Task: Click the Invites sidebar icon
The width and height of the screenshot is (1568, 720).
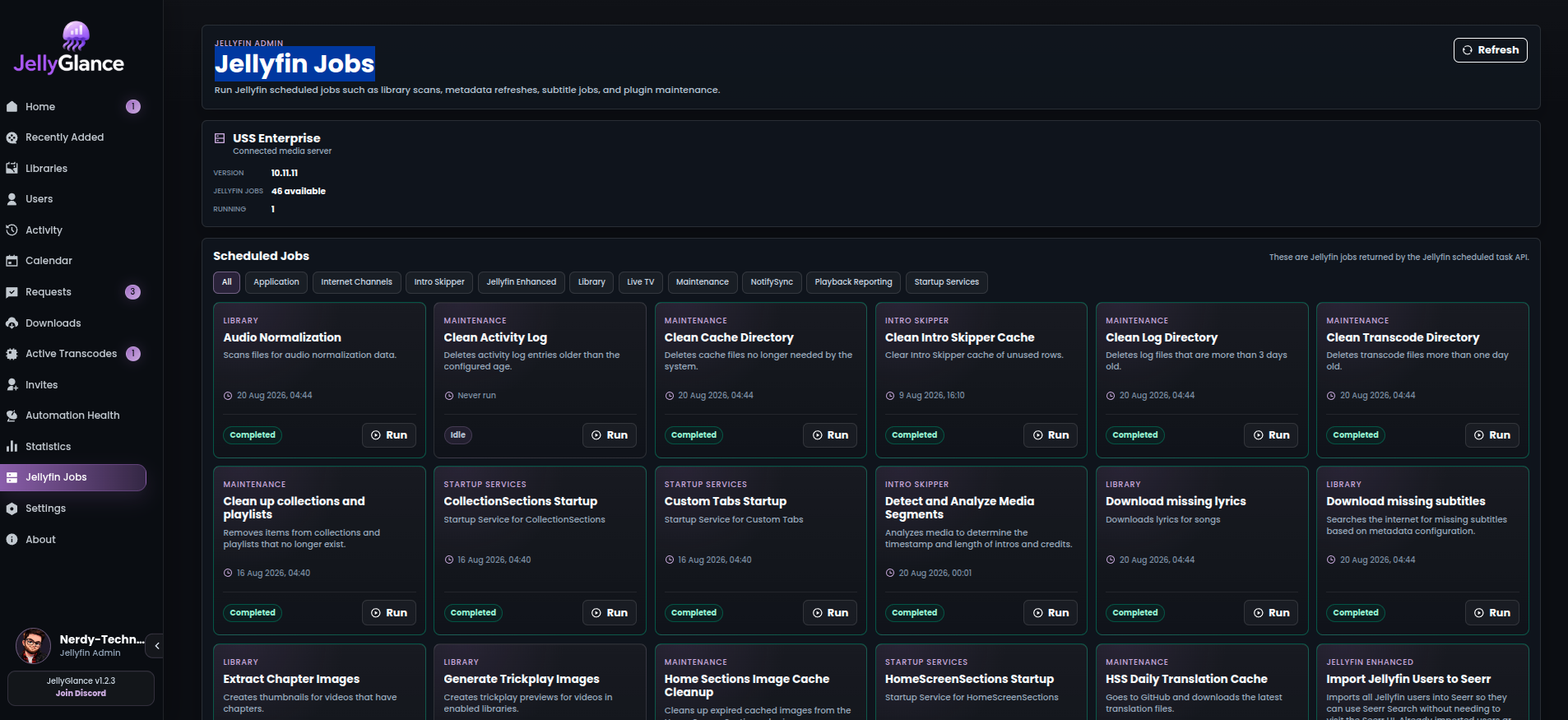Action: click(12, 385)
